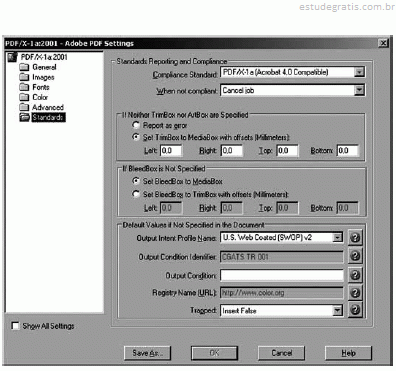Click the empty Output Condition field
The width and height of the screenshot is (396, 371).
coord(282,275)
